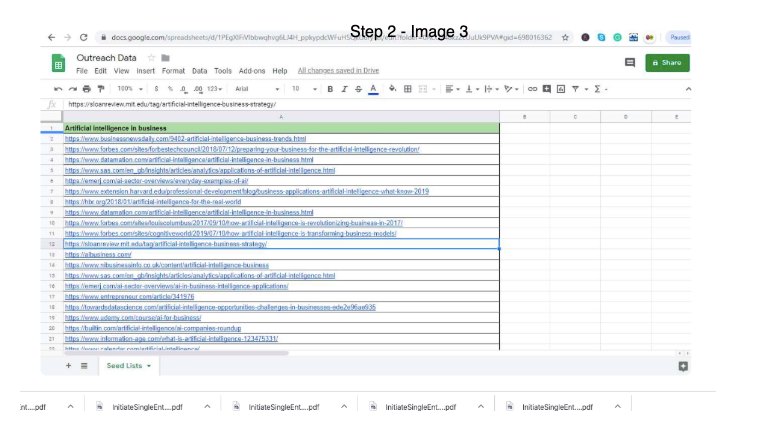Open comment history icon
The image size is (772, 435).
630,62
